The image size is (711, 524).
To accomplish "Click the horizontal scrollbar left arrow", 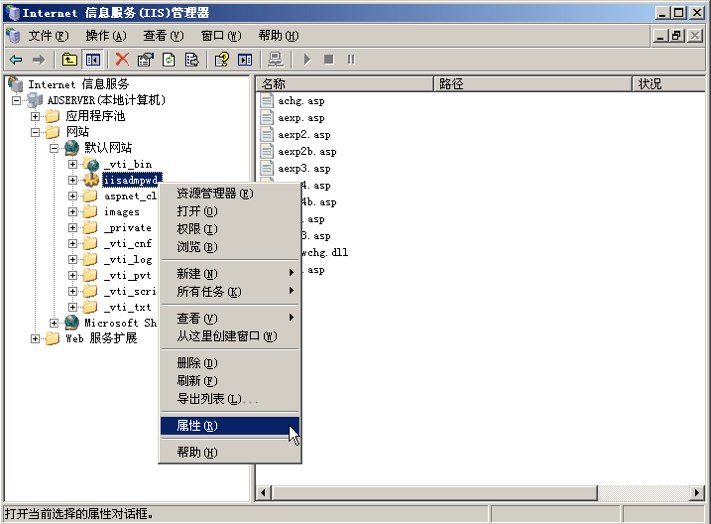I will [x=264, y=492].
